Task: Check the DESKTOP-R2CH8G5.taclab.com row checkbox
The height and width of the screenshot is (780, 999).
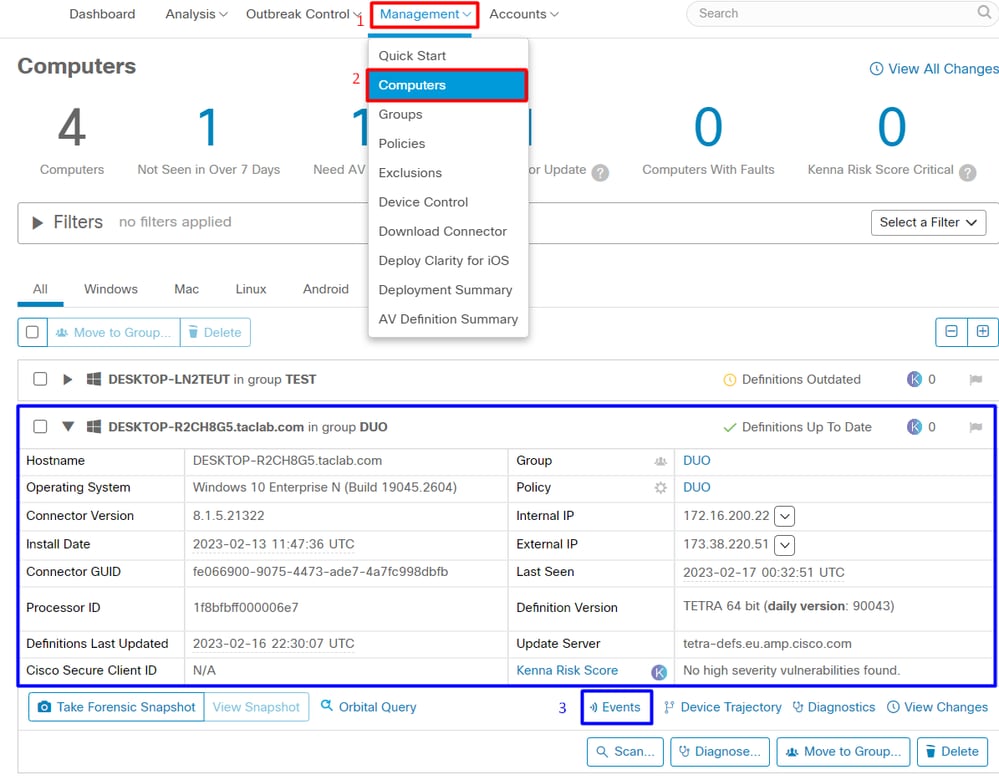Action: point(40,426)
